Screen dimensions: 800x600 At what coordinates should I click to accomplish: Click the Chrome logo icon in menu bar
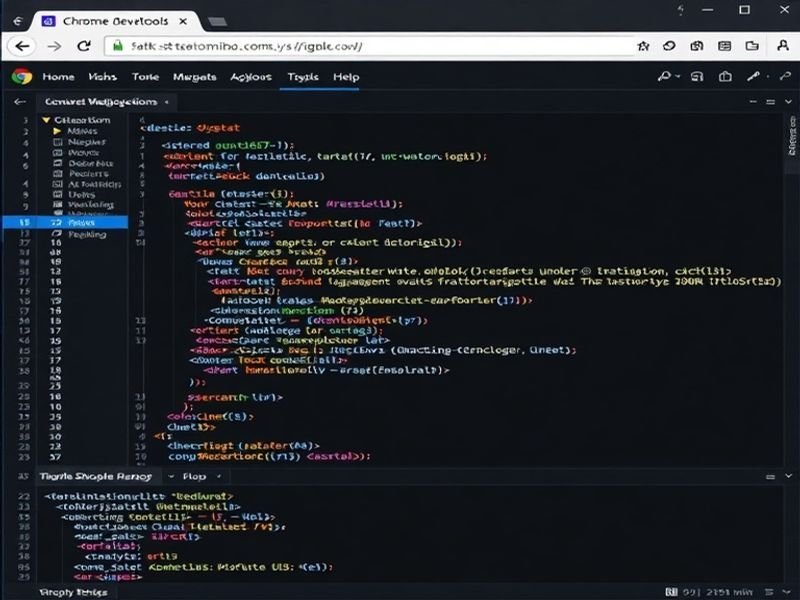(21, 77)
